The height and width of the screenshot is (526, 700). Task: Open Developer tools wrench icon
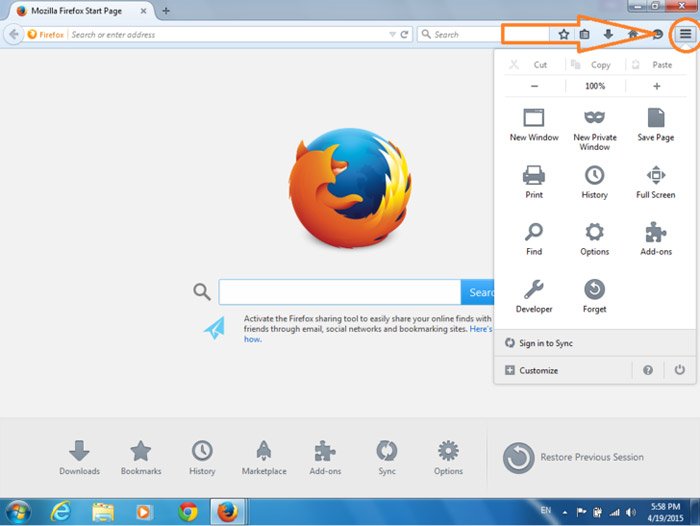click(x=534, y=296)
